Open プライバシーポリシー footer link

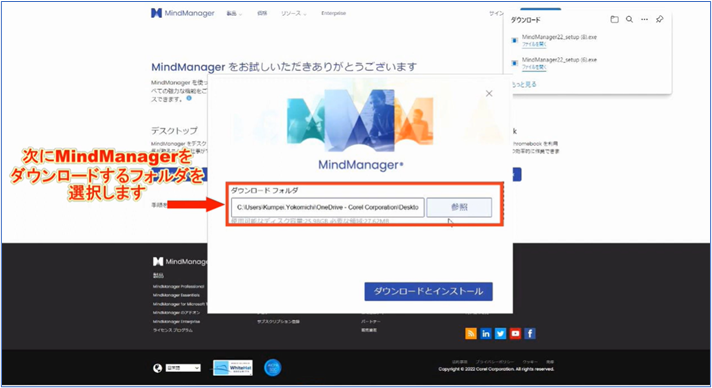click(494, 362)
